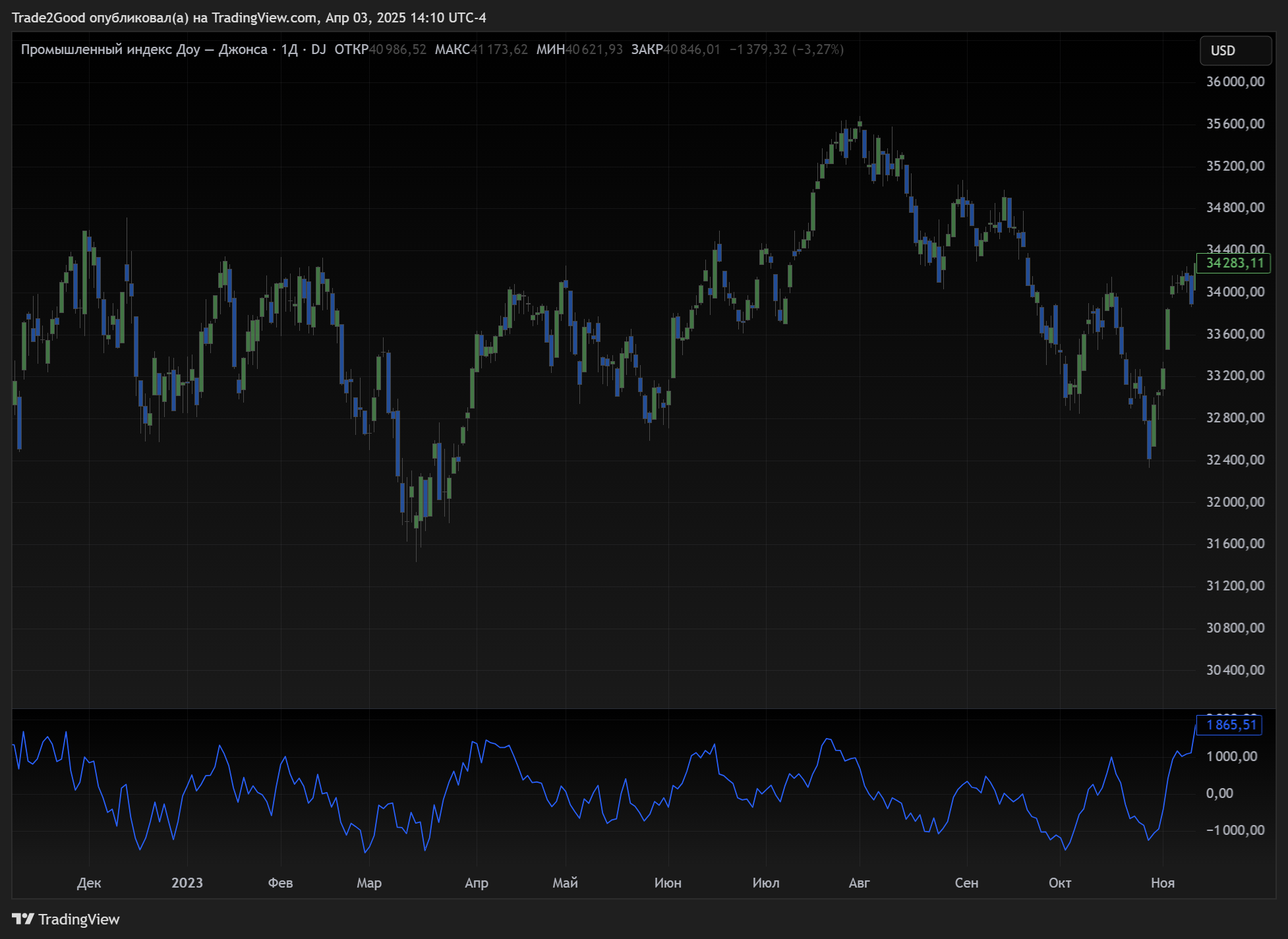Click the 2023 label on time axis
Screen dimensions: 1288x939
tap(187, 883)
